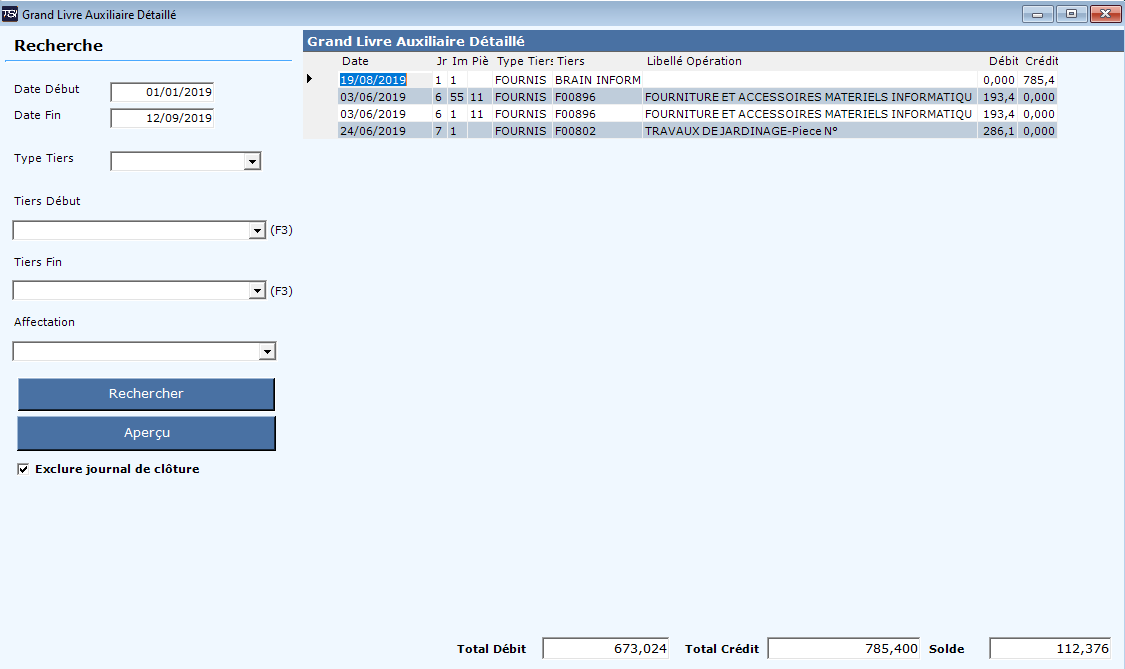Image resolution: width=1125 pixels, height=669 pixels.
Task: Click TRAVAUX DE JARDINAGE-Piece N° cell
Action: pyautogui.click(x=809, y=131)
